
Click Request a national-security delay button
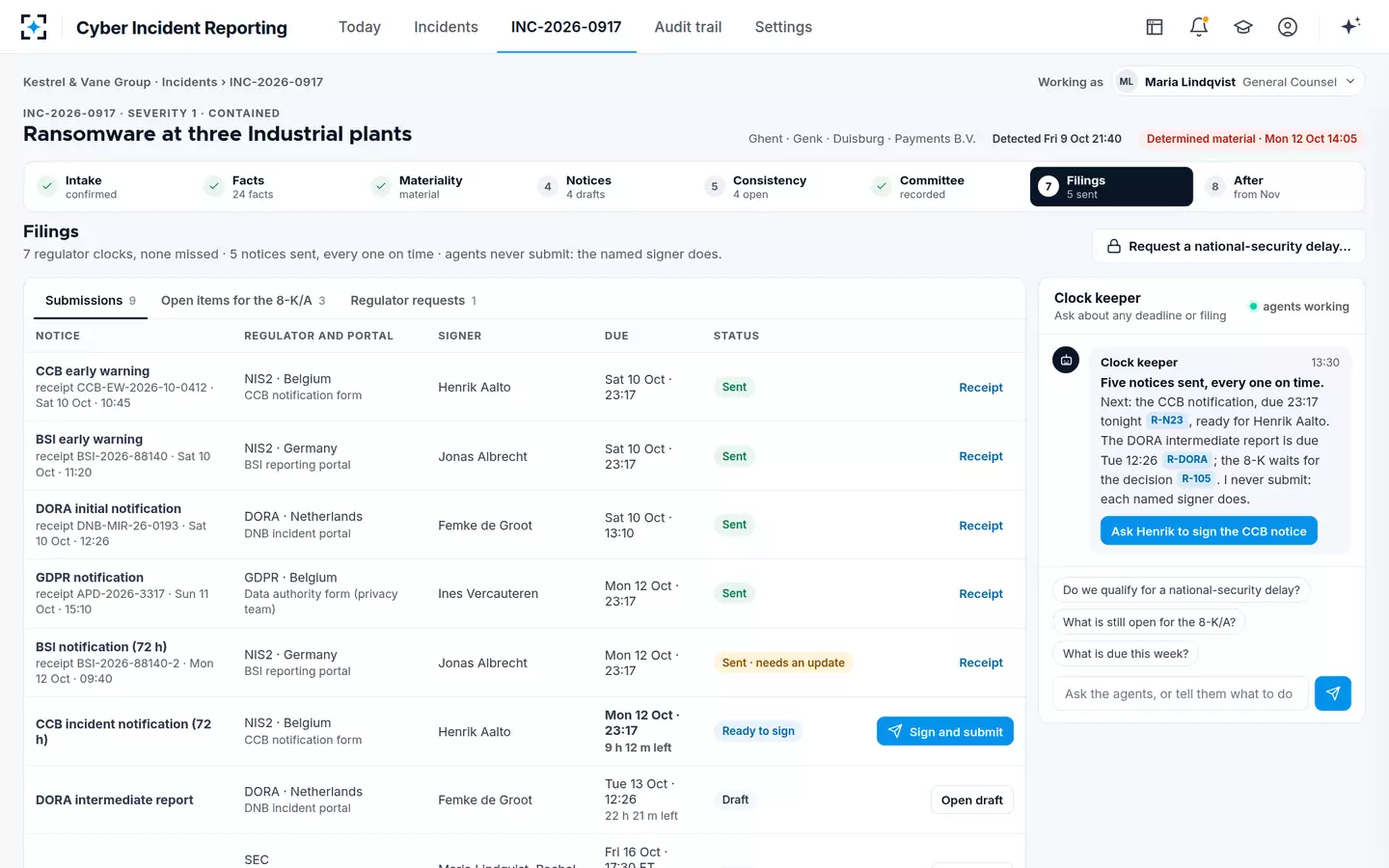[x=1228, y=246]
